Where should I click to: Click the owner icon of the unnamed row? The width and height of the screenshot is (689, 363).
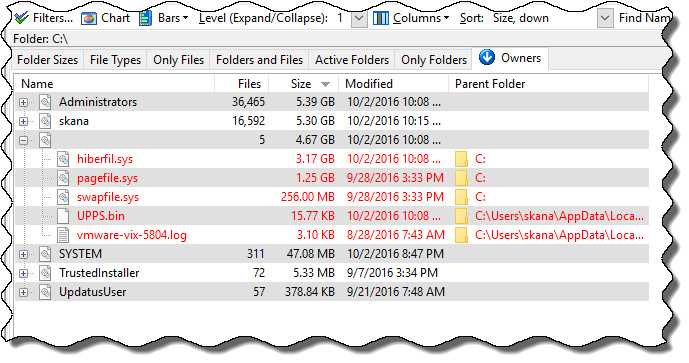(45, 140)
